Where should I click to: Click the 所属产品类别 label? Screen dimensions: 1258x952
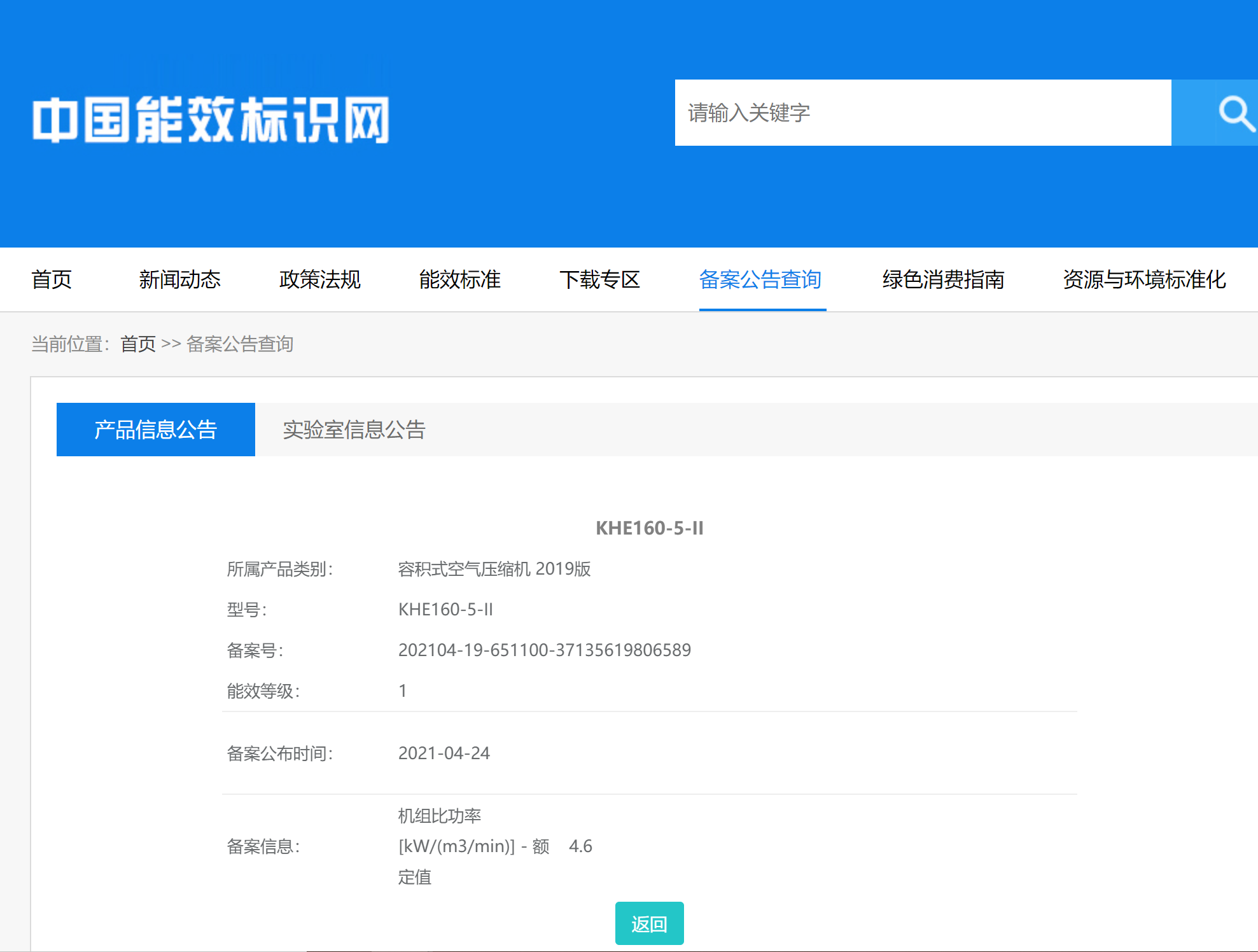pyautogui.click(x=280, y=569)
